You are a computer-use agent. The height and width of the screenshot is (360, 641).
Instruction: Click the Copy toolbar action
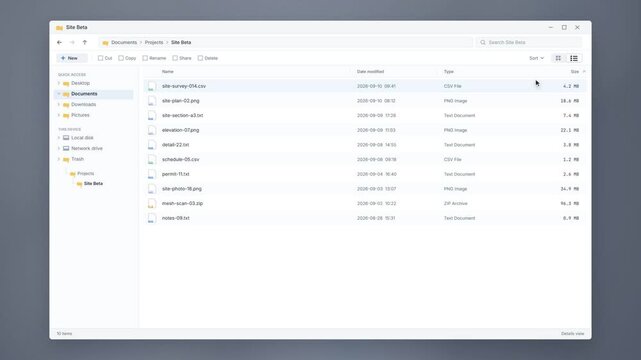127,58
